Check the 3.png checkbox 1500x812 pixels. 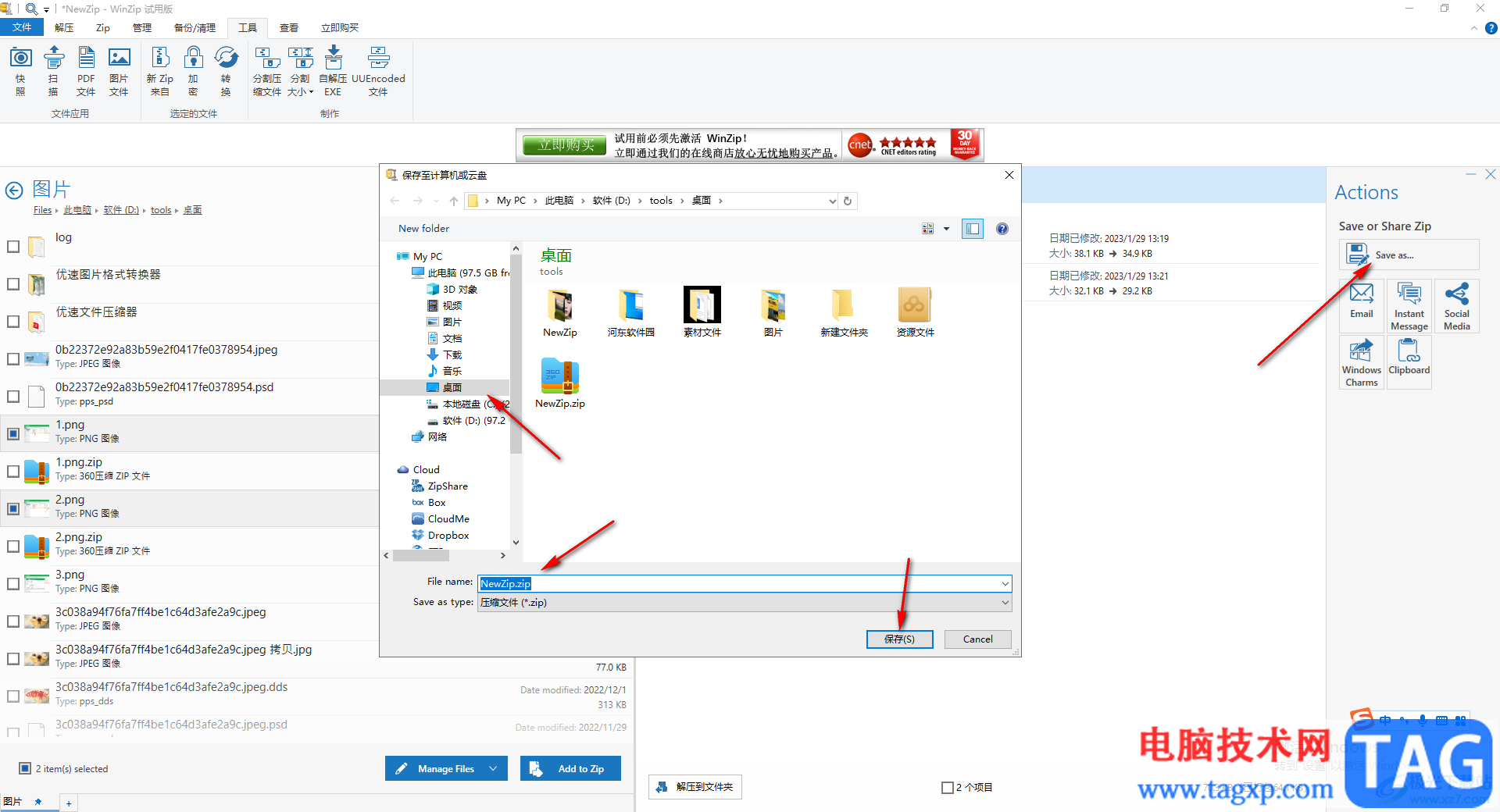click(13, 584)
